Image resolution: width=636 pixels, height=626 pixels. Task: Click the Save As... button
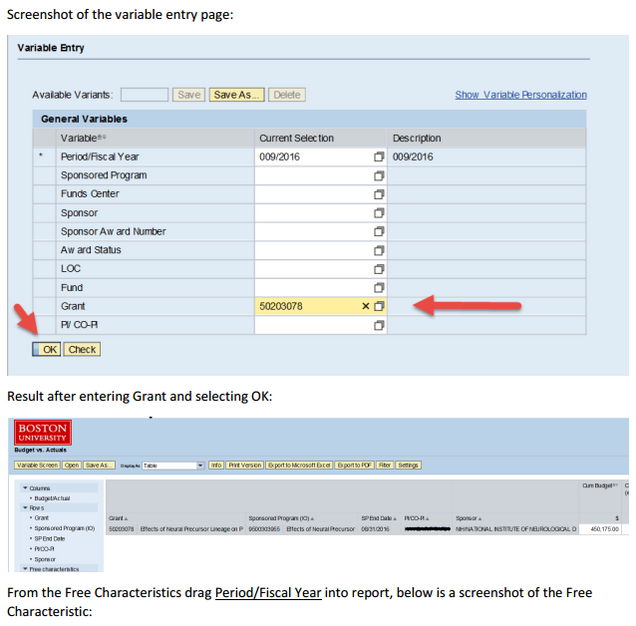pos(237,95)
